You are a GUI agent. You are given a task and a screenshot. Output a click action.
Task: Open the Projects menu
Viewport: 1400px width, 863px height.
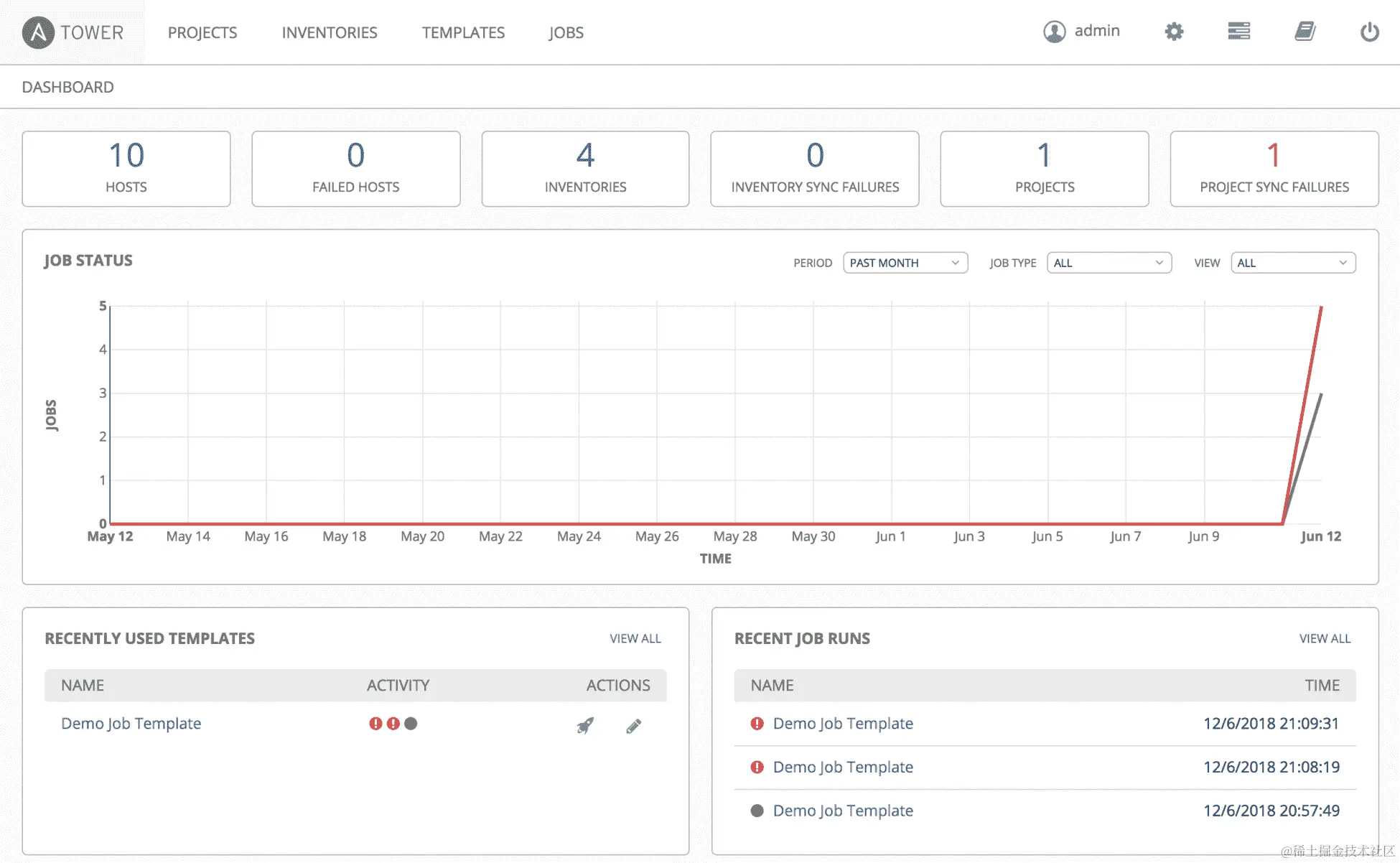pyautogui.click(x=202, y=32)
